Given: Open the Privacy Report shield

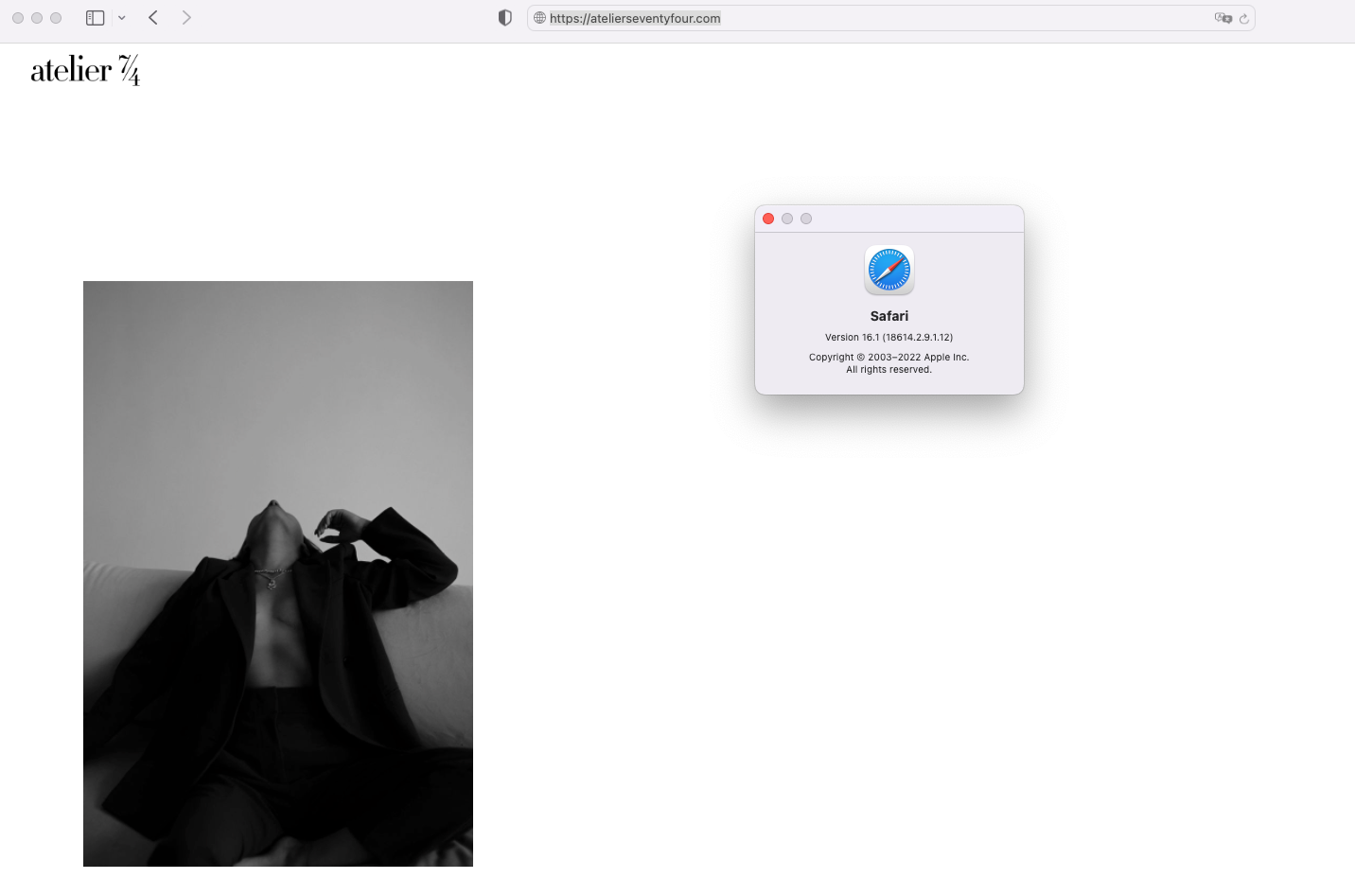Looking at the screenshot, I should (x=504, y=17).
